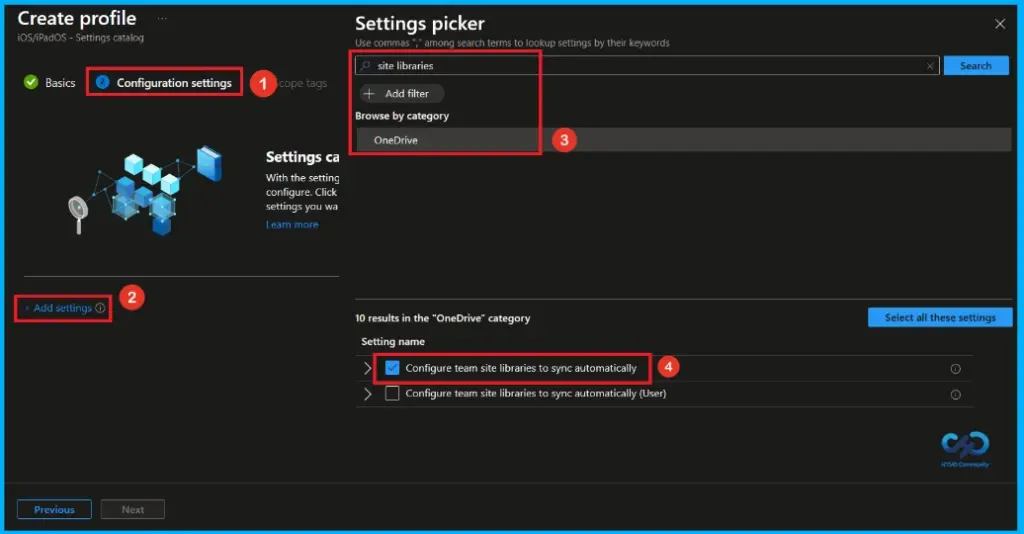The image size is (1024, 534).
Task: Focus the 'site libraries' search field
Action: point(647,66)
